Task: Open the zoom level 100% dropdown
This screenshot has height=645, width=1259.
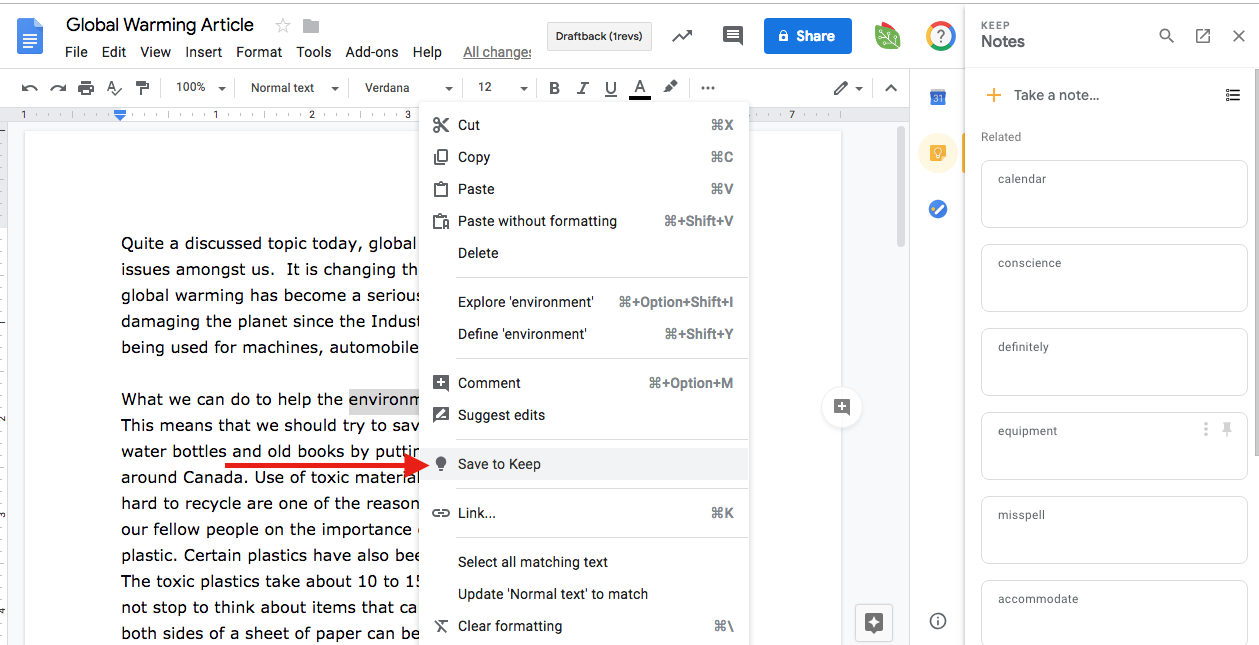Action: pyautogui.click(x=201, y=88)
